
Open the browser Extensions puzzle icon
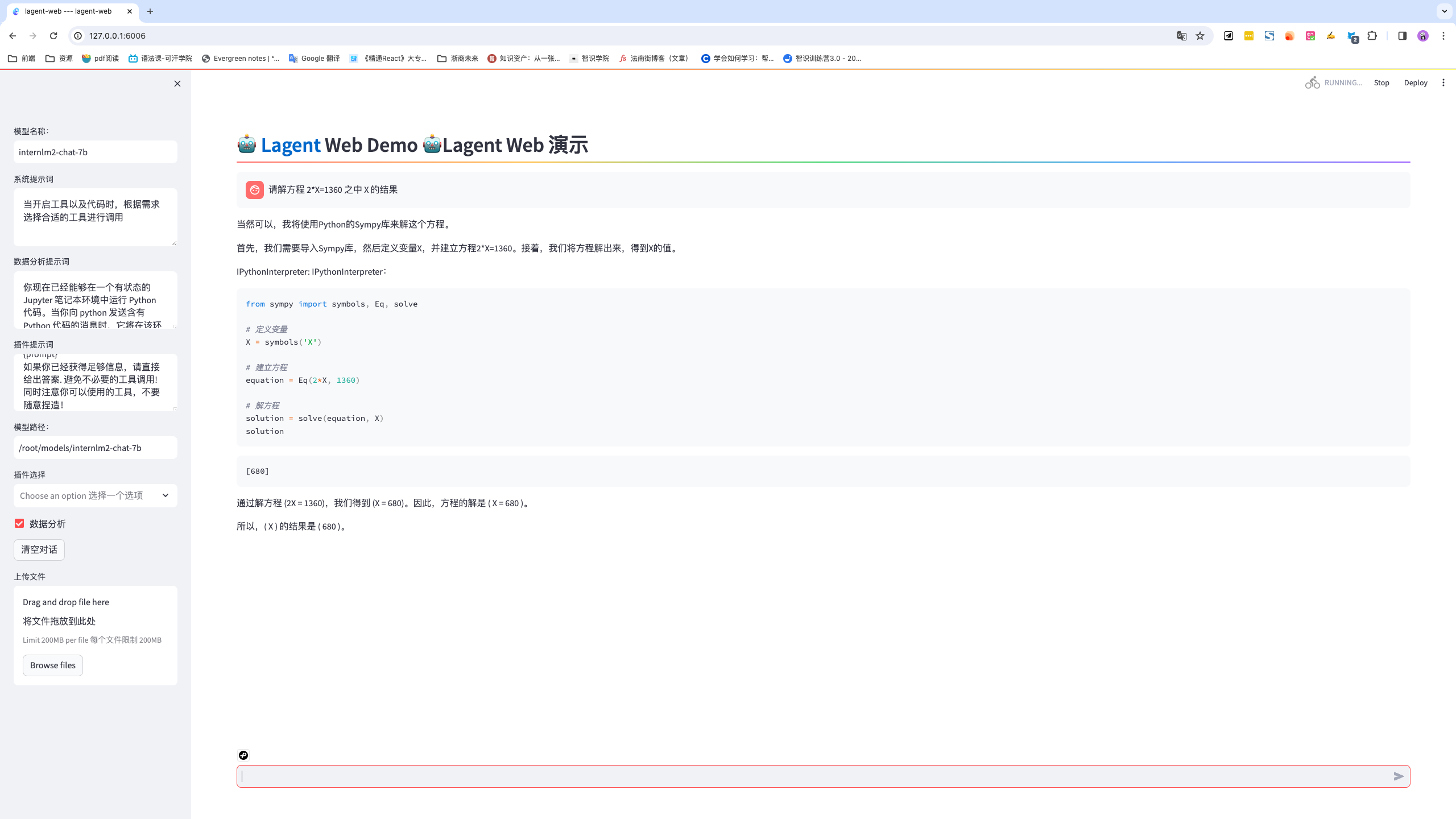click(x=1372, y=36)
